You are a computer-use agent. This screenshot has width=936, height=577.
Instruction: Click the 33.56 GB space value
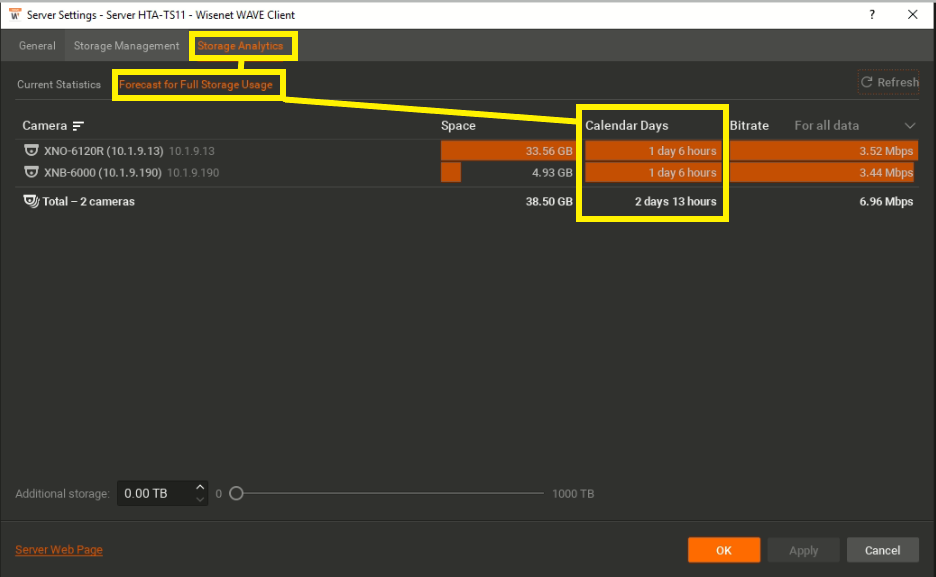point(549,151)
